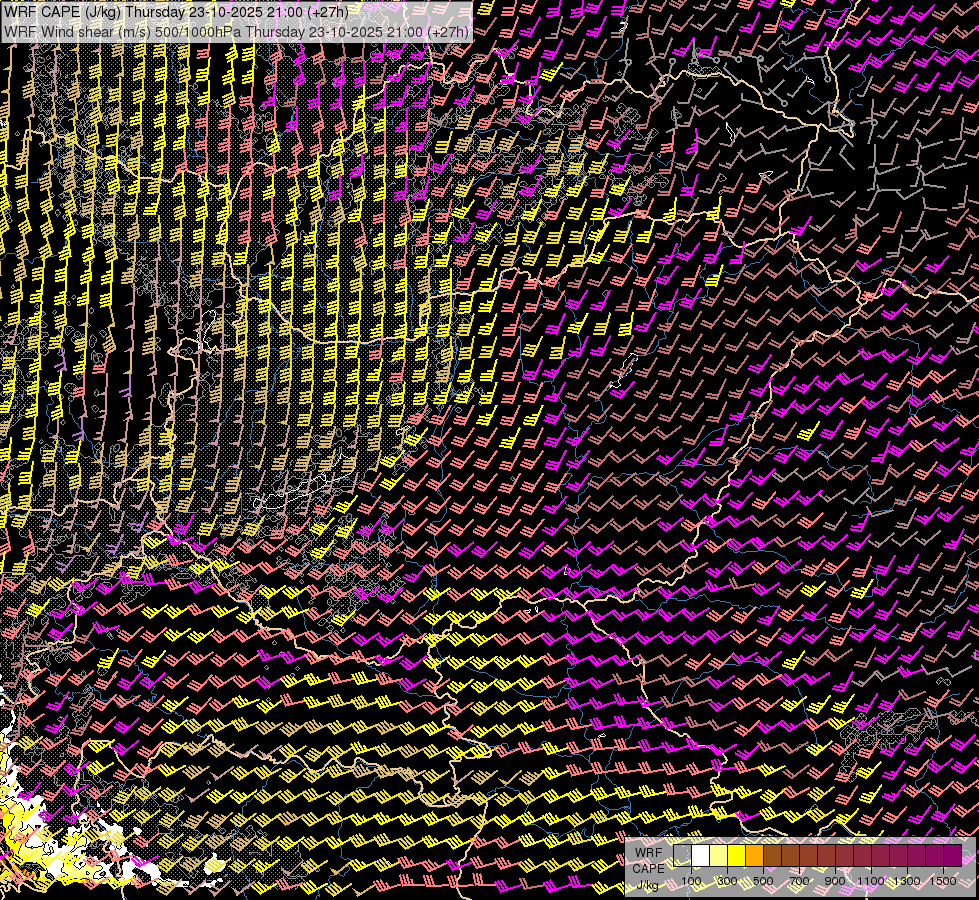Image resolution: width=979 pixels, height=900 pixels.
Task: Click the rightmost purple CAPE legend swatch
Action: [x=953, y=855]
